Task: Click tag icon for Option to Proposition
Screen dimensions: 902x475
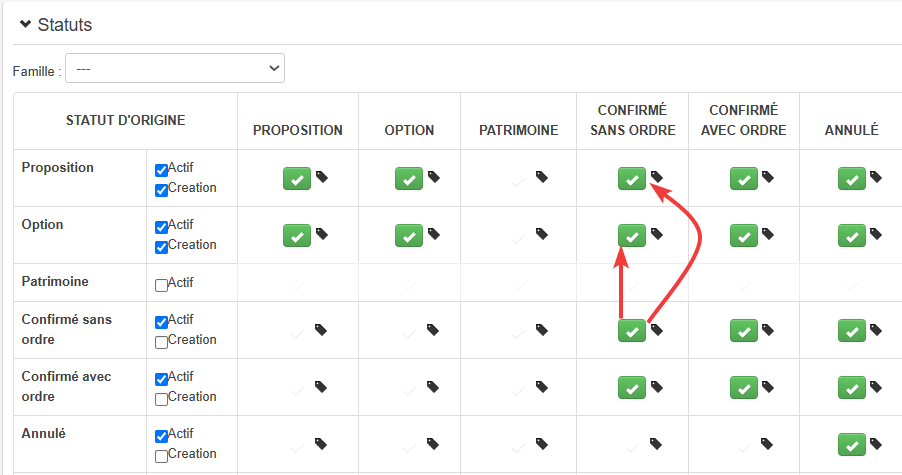Action: pyautogui.click(x=322, y=234)
